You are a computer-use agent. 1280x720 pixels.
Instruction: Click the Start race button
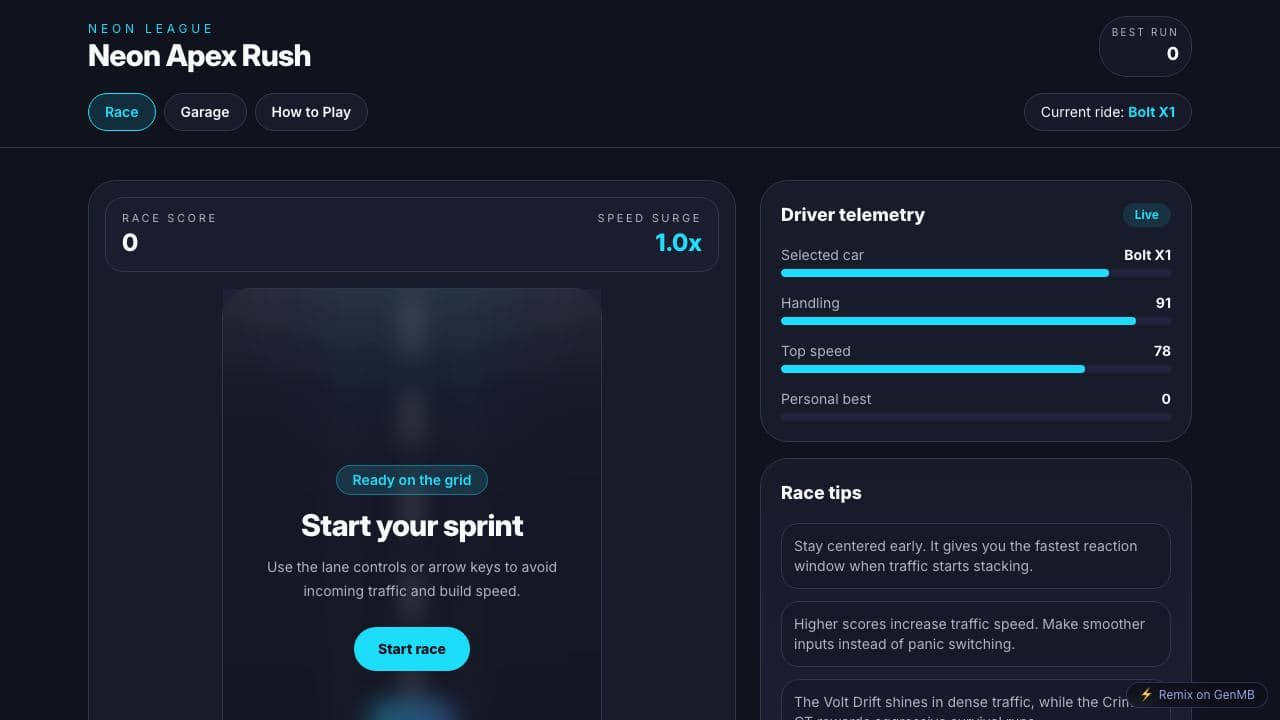412,649
